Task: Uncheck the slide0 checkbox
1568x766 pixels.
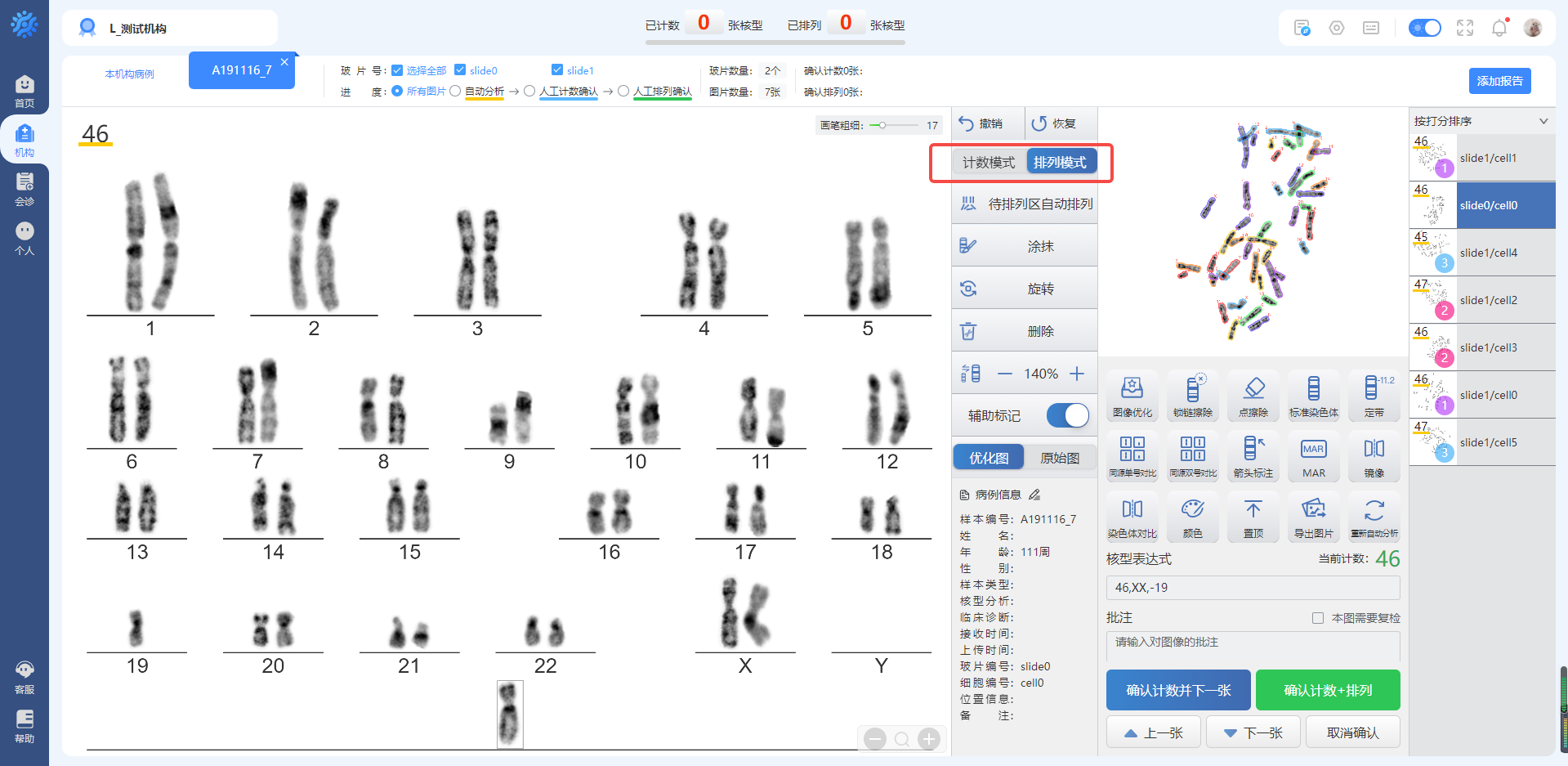Action: click(460, 70)
